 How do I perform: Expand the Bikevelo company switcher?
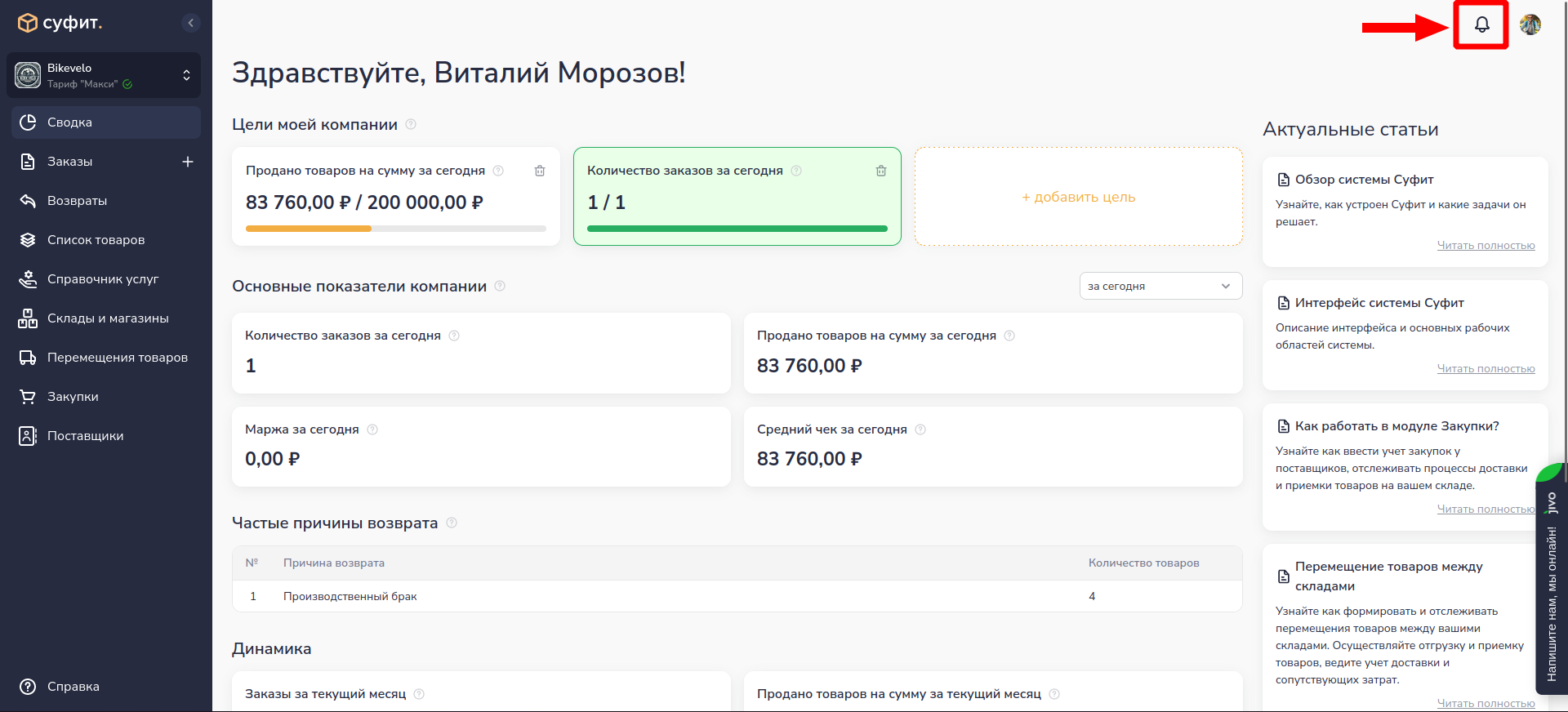click(x=104, y=75)
